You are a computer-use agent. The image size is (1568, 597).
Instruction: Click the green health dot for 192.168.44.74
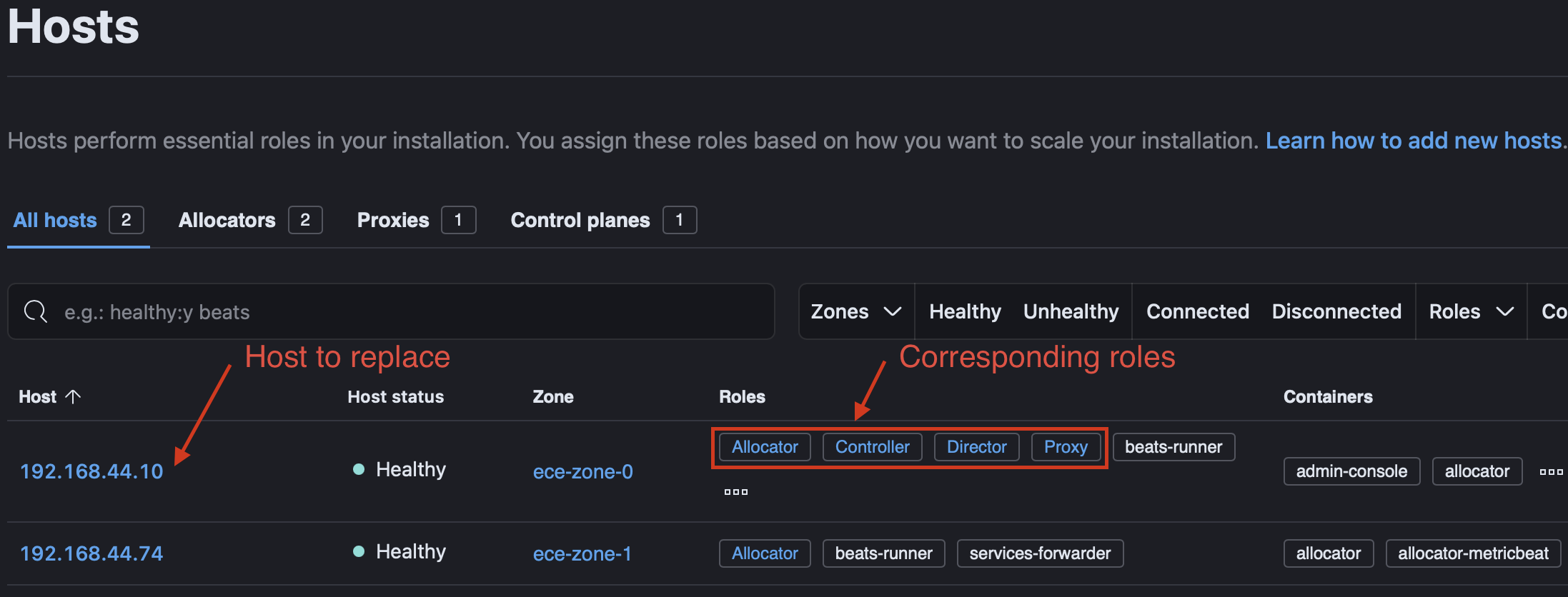click(357, 551)
